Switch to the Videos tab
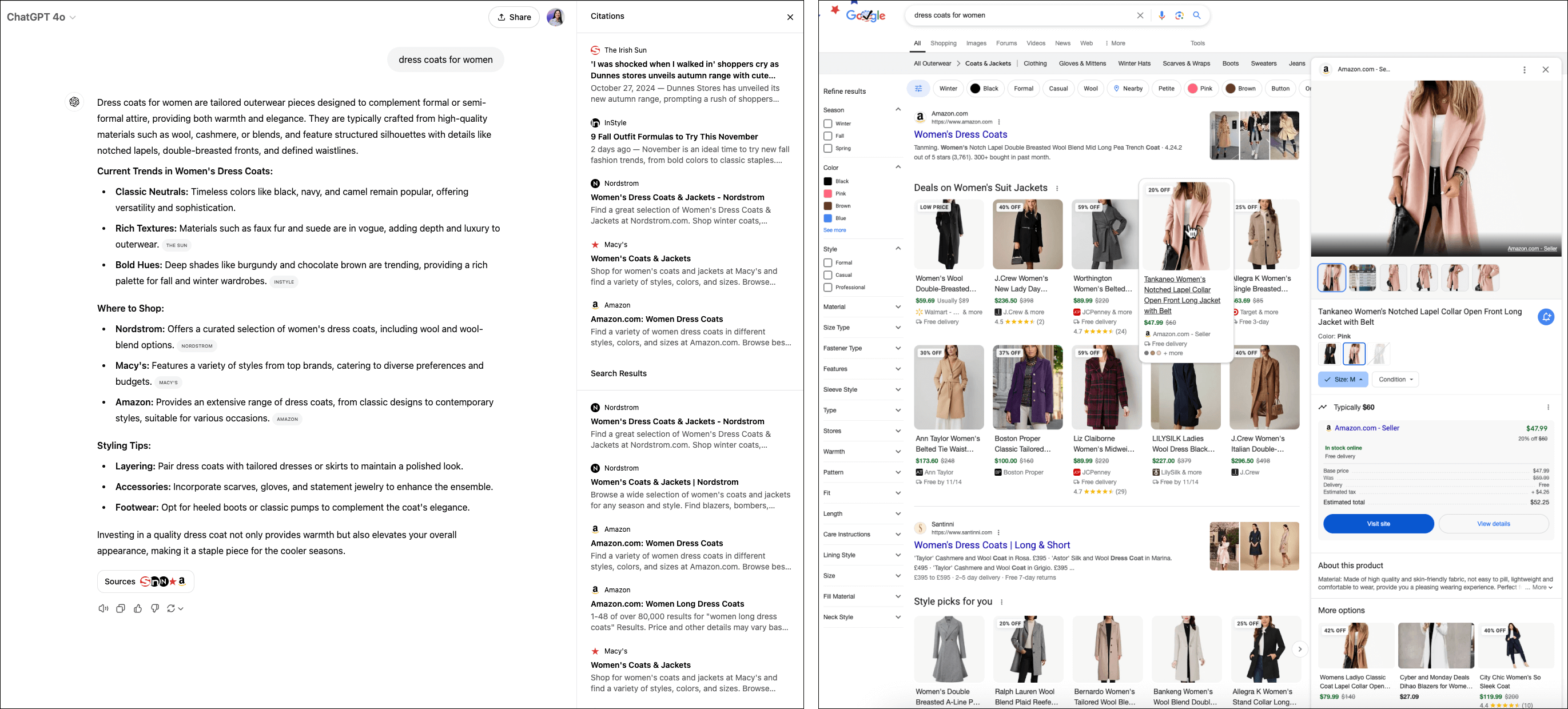The image size is (1568, 709). (1036, 43)
